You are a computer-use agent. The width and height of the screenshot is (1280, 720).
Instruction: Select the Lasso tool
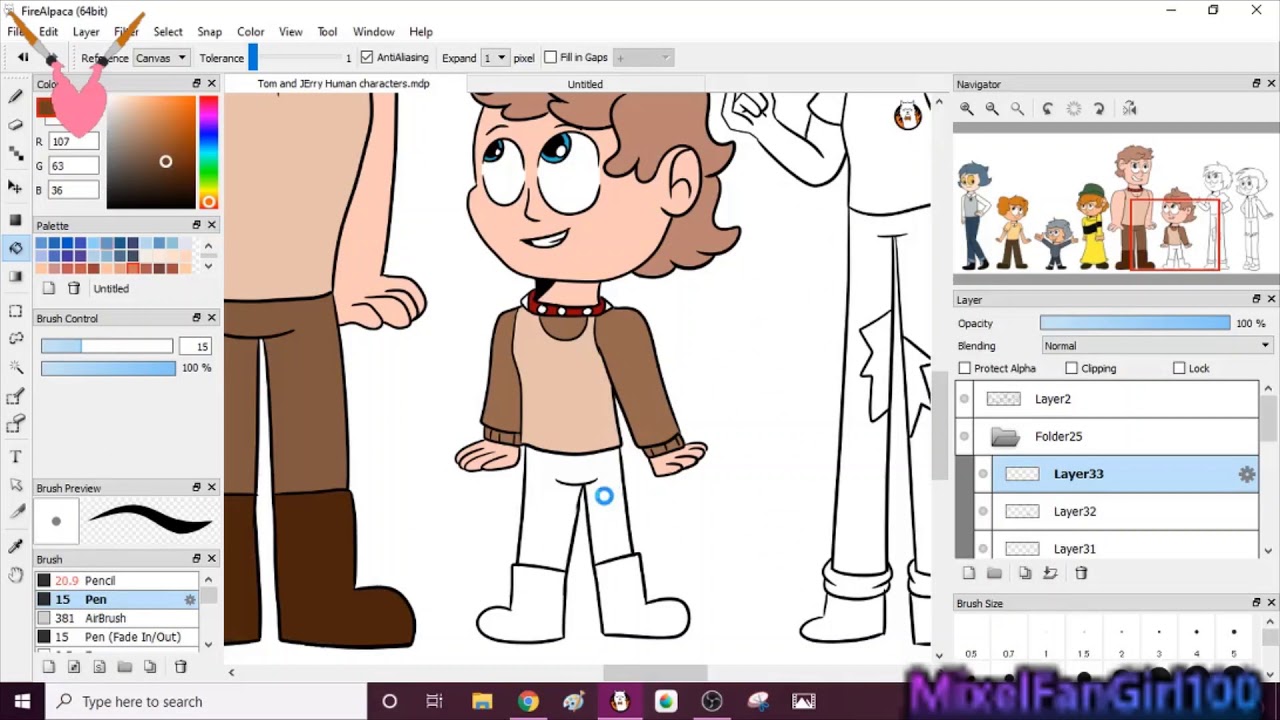tap(15, 339)
